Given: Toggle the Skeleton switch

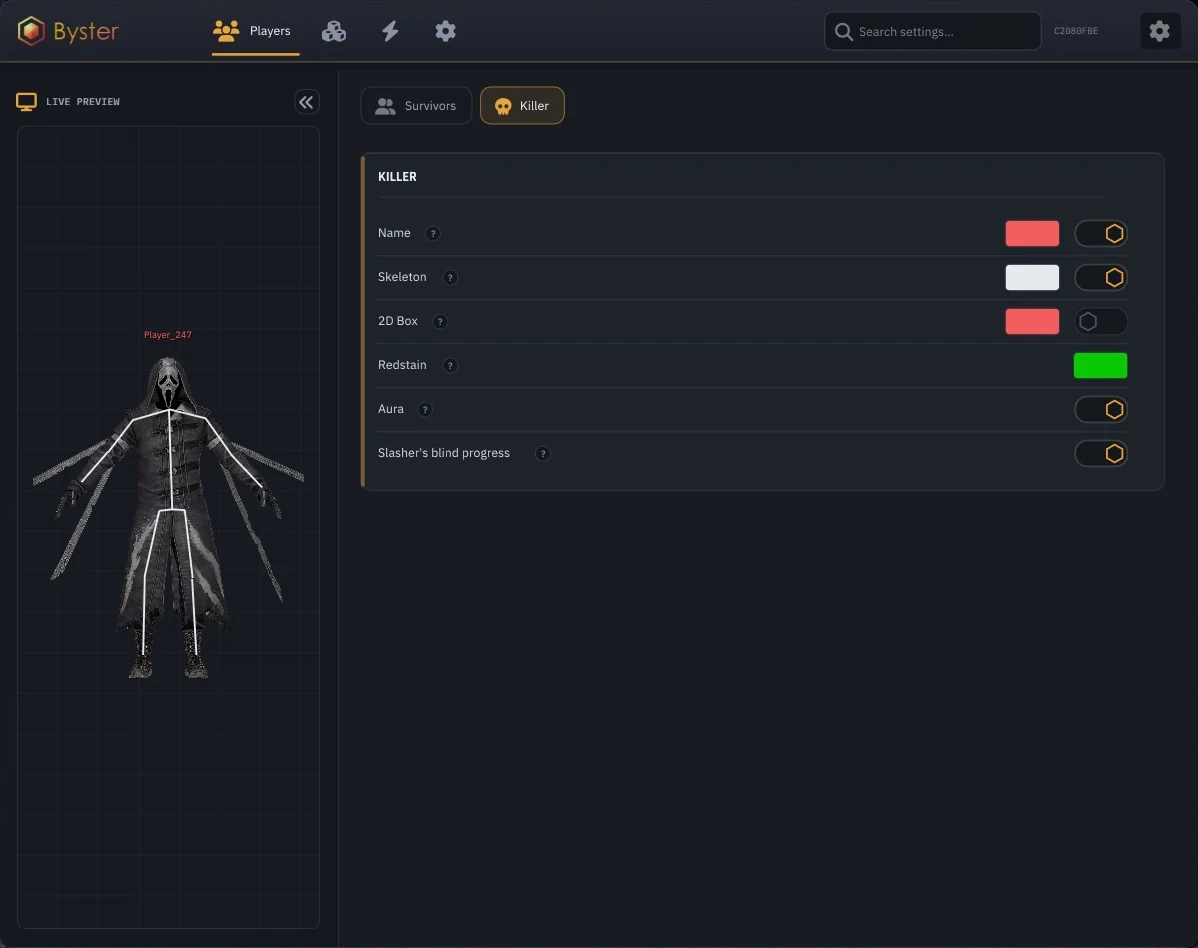Looking at the screenshot, I should pos(1100,277).
